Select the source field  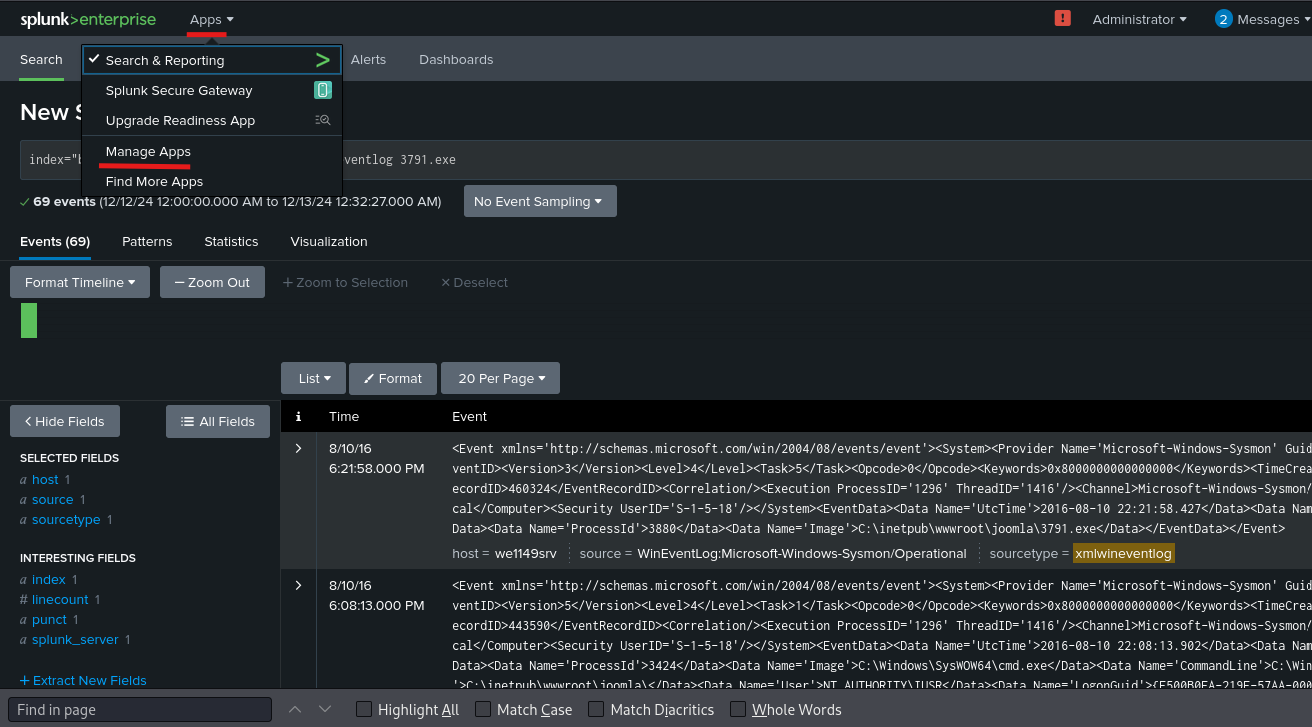(x=52, y=499)
